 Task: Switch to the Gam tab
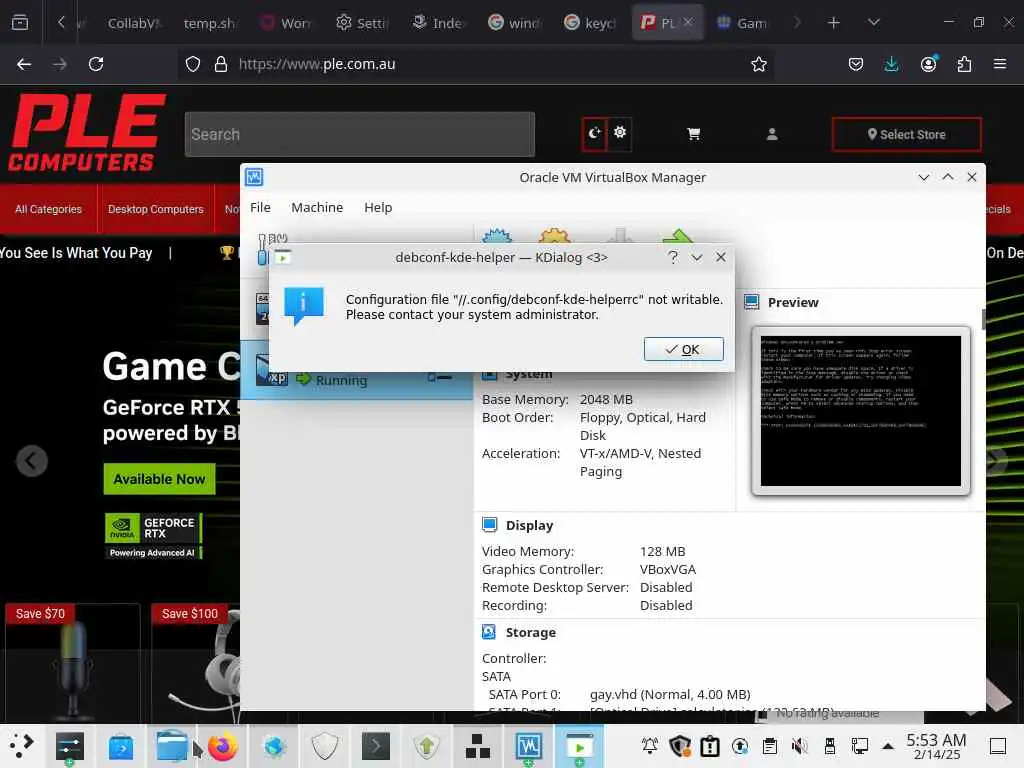pos(743,23)
